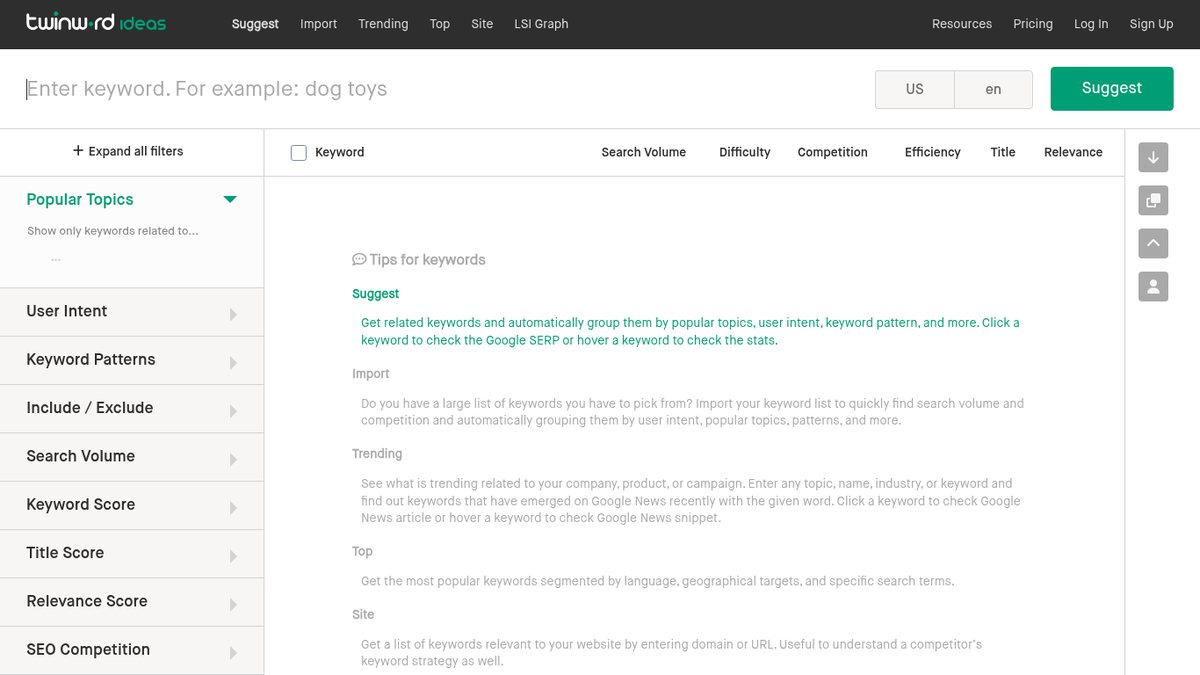Sort by Efficiency column header
This screenshot has width=1200, height=675.
click(x=933, y=152)
